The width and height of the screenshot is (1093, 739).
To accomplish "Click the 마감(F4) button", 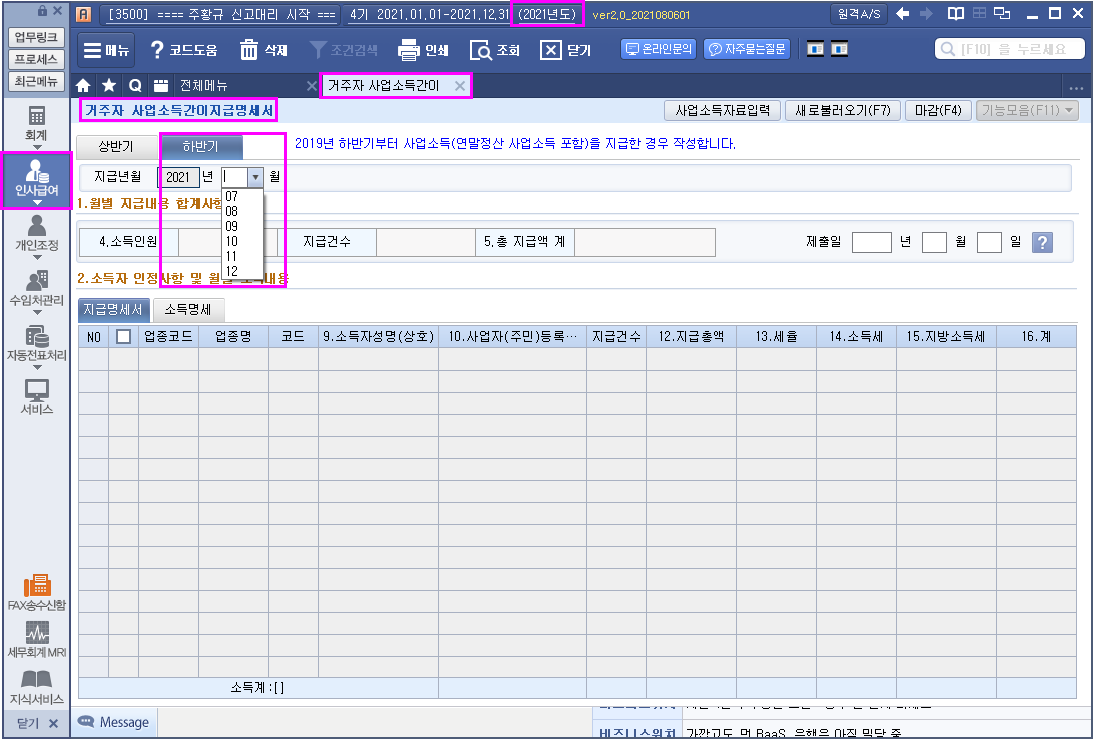I will pyautogui.click(x=938, y=110).
